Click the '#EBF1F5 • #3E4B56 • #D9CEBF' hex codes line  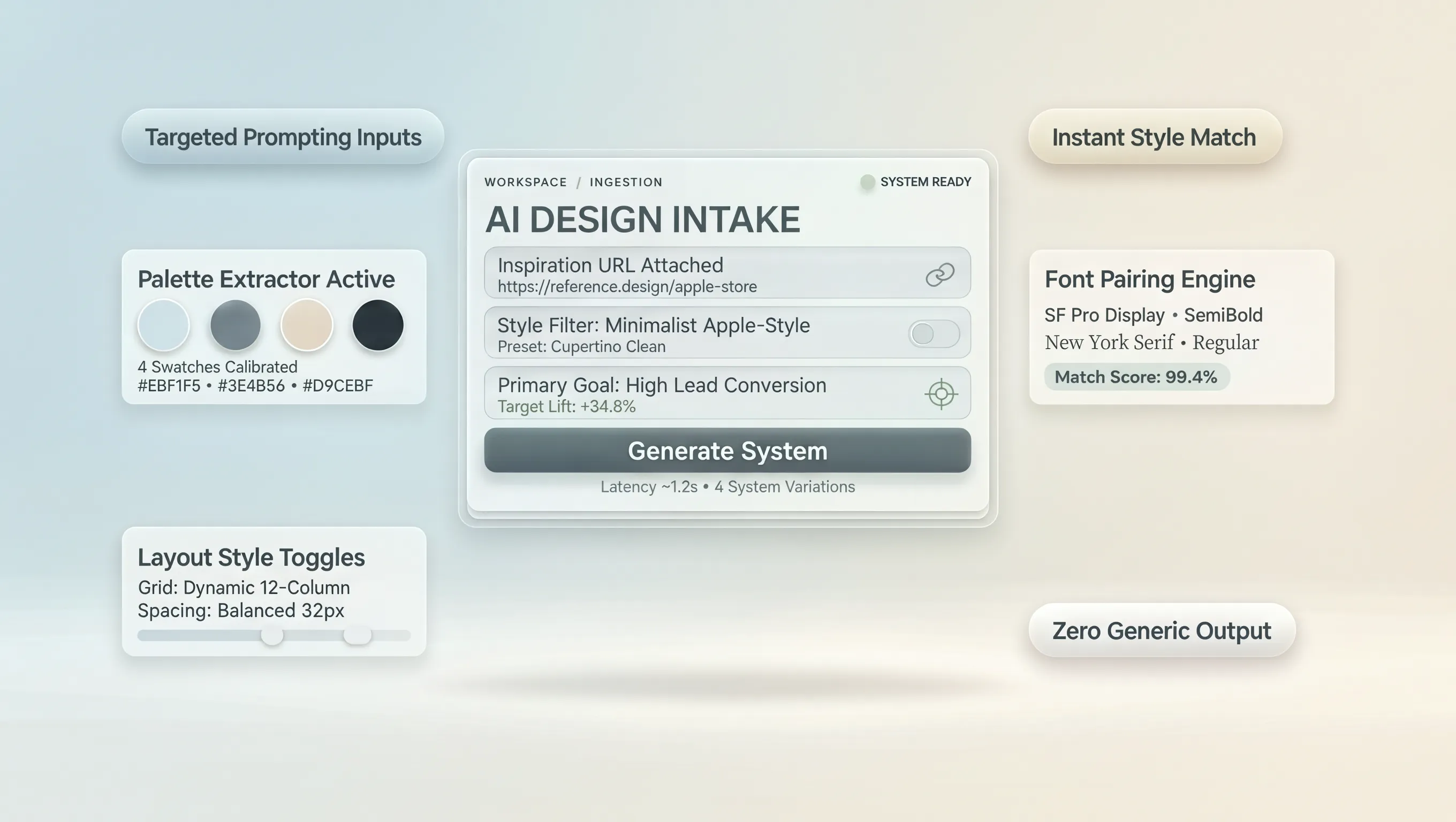255,386
